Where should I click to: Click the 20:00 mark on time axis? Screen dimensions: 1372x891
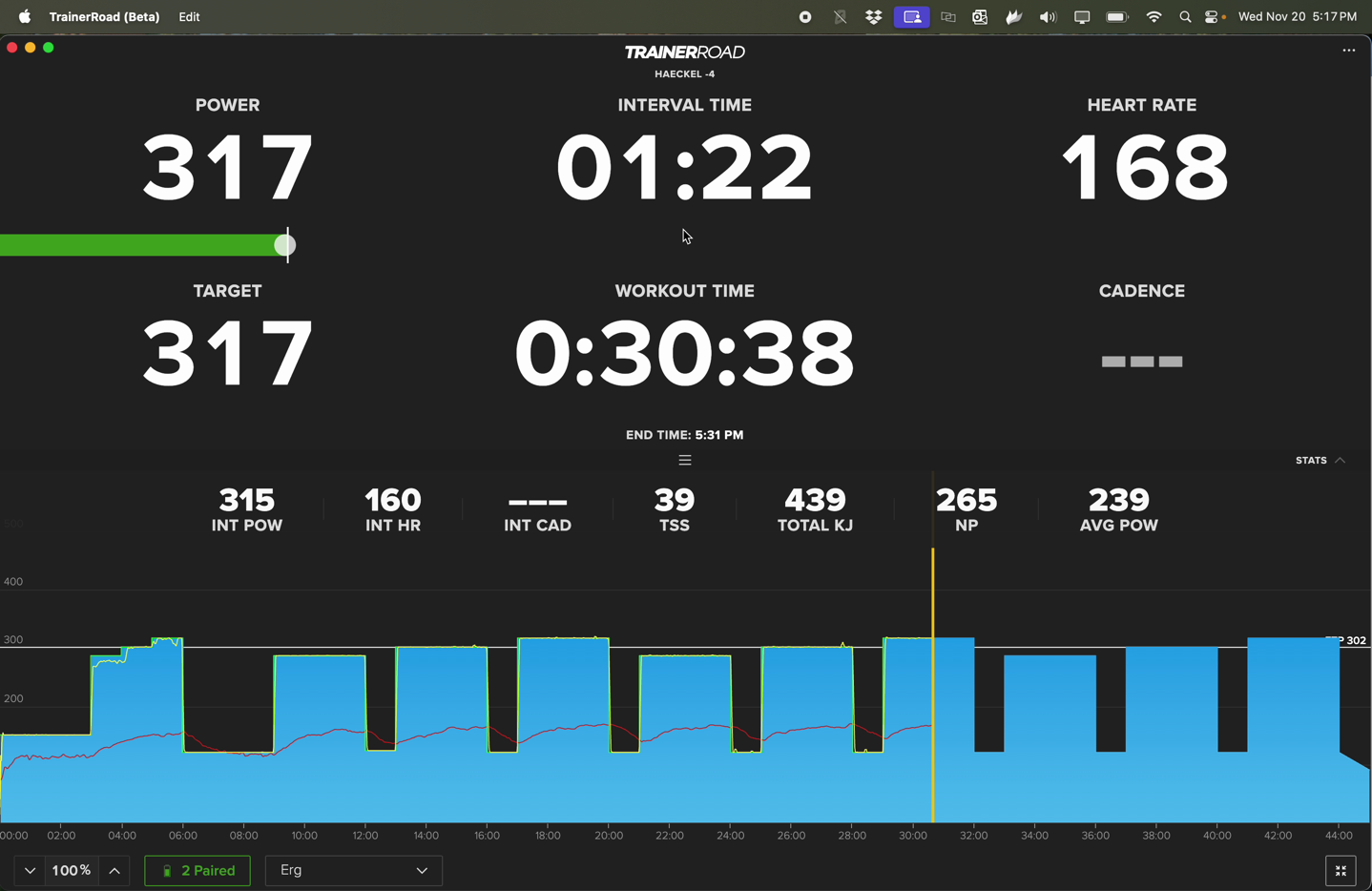(609, 836)
